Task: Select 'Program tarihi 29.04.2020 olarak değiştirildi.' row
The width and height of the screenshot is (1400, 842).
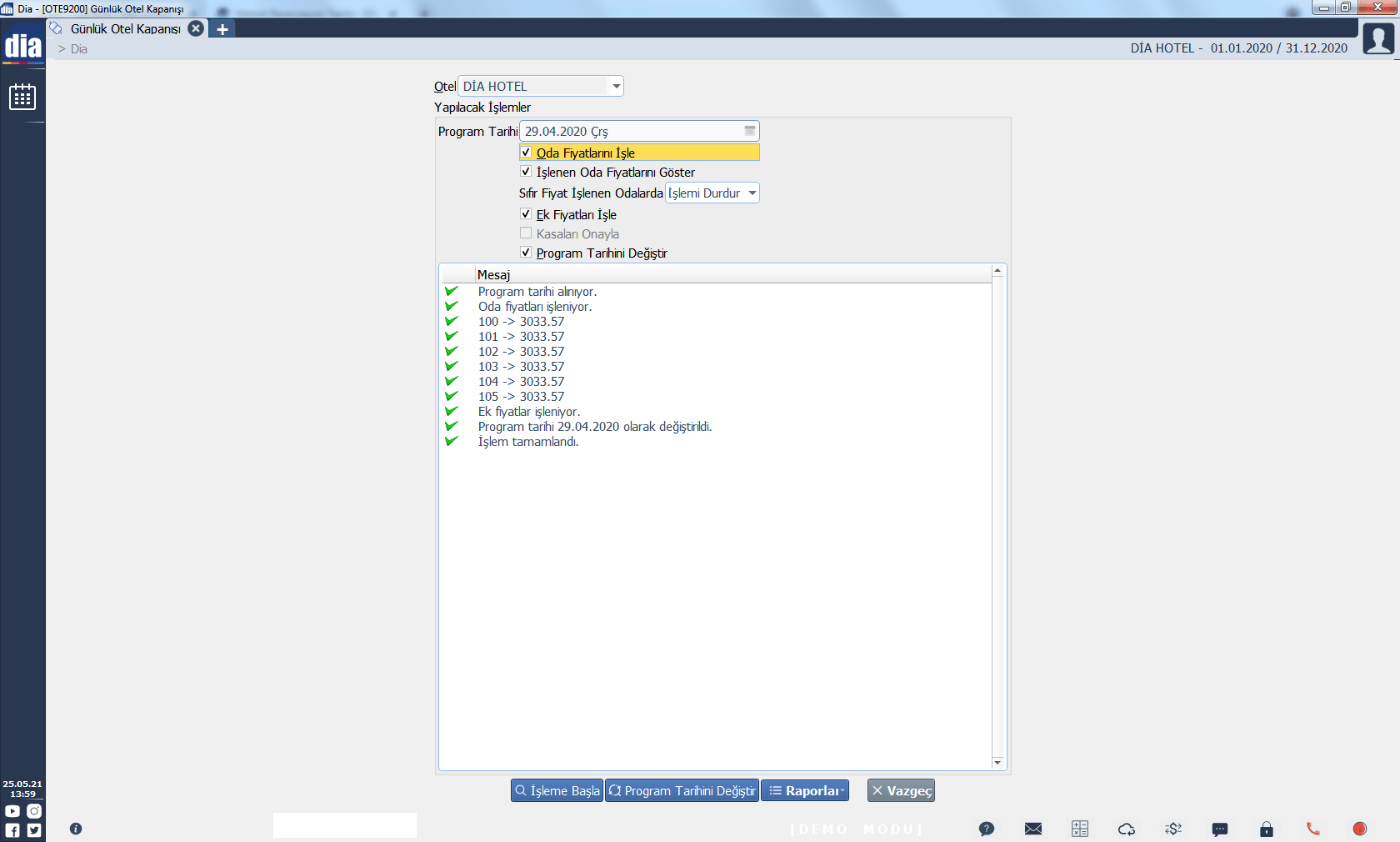Action: [x=717, y=427]
